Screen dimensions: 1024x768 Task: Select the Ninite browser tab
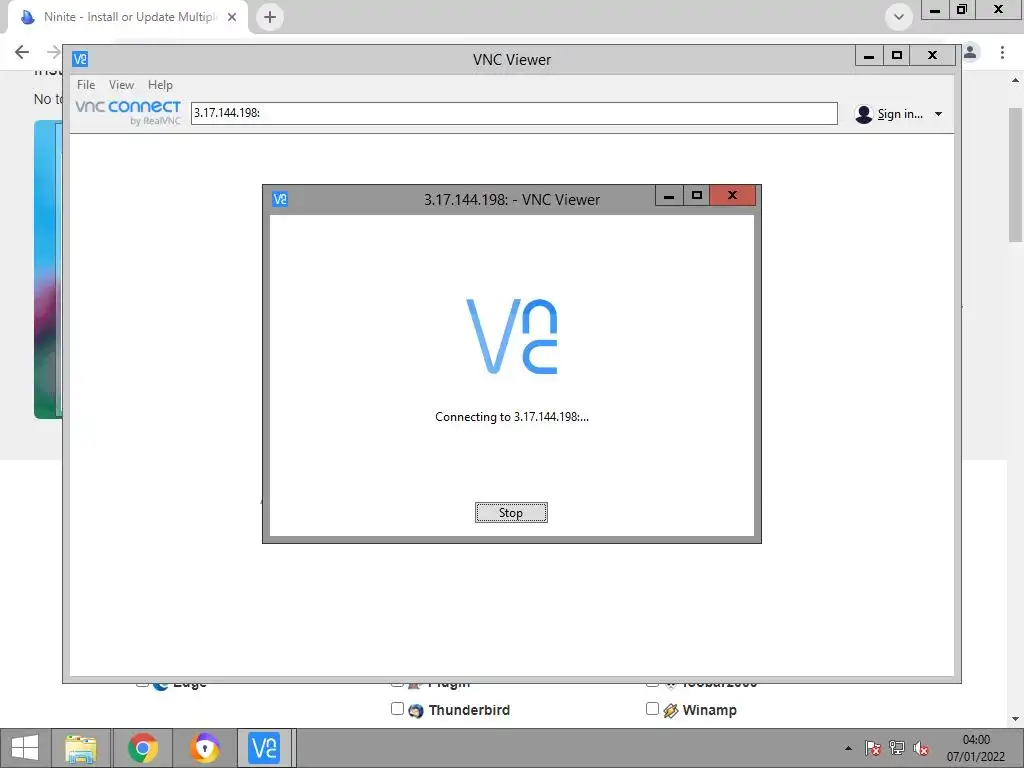[128, 17]
